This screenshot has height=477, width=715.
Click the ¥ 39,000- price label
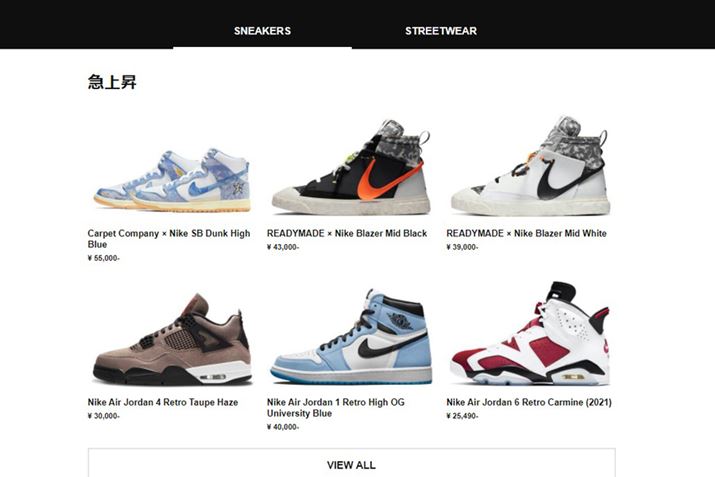[462, 247]
